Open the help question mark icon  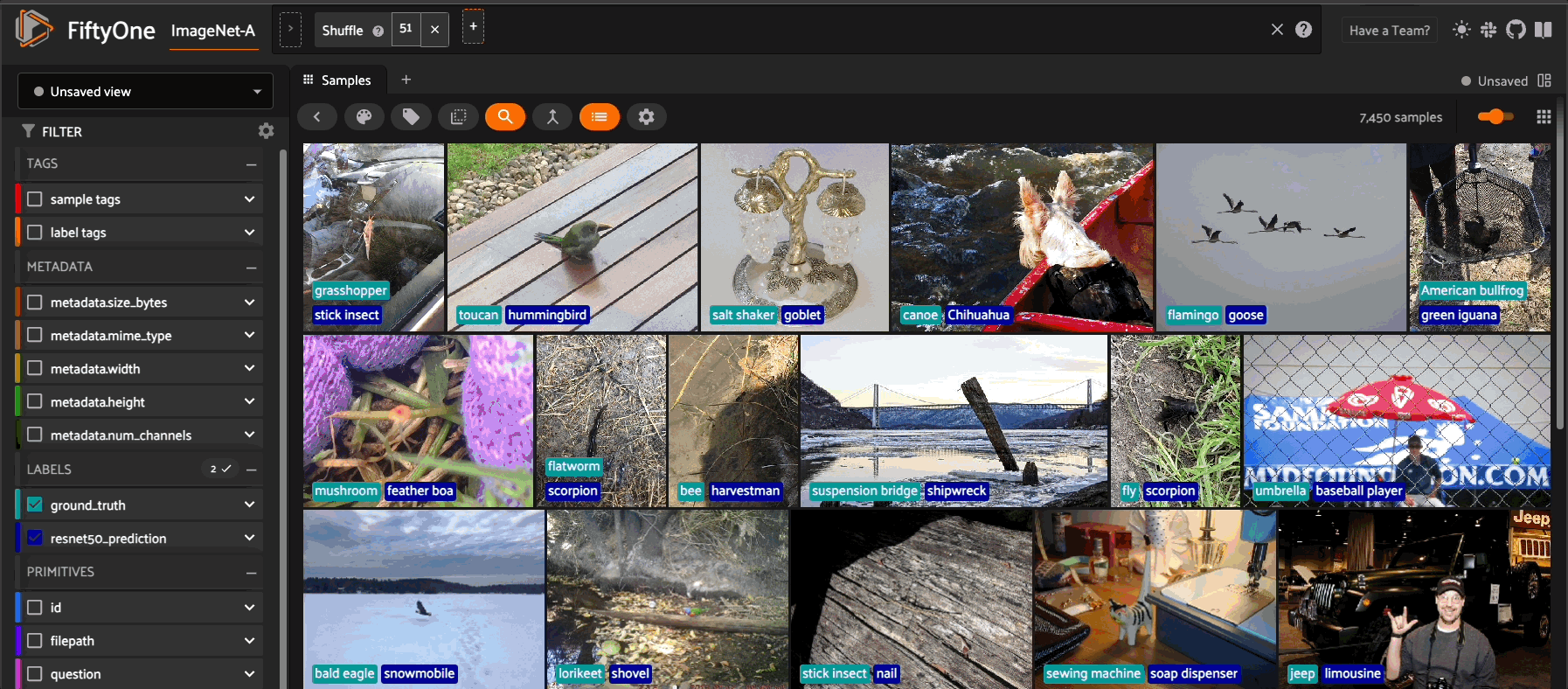tap(1303, 30)
